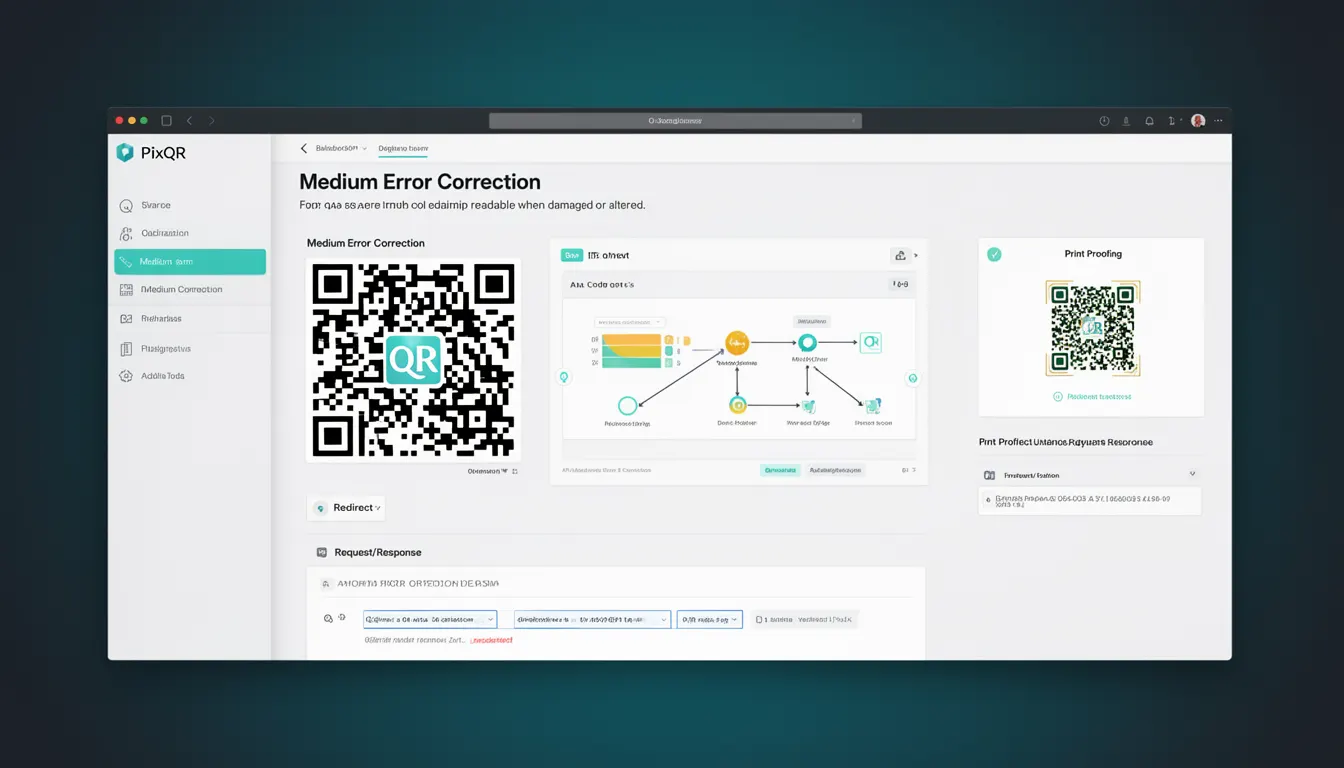Click the teal QR logo at QR center
This screenshot has height=768, width=1344.
click(413, 360)
